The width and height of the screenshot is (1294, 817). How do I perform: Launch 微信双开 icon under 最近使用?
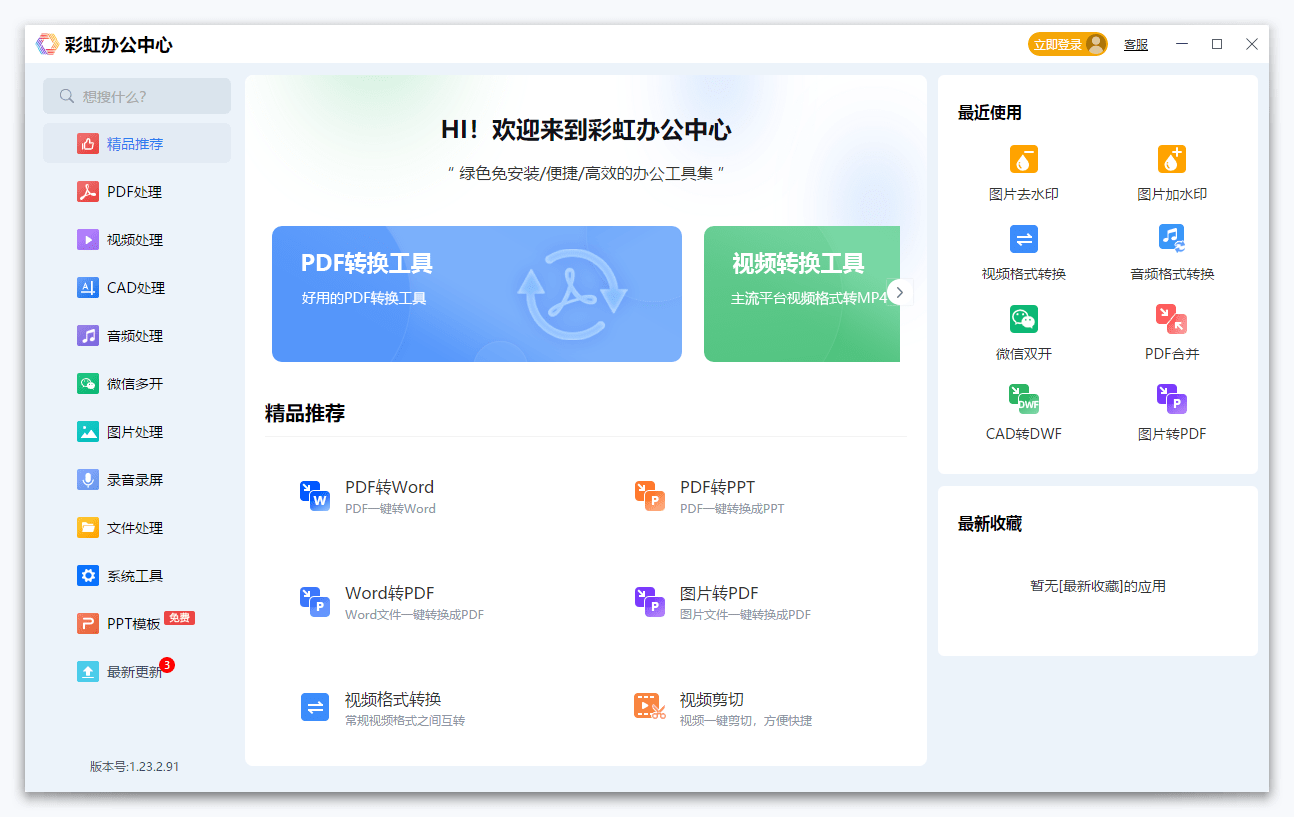coord(1024,319)
